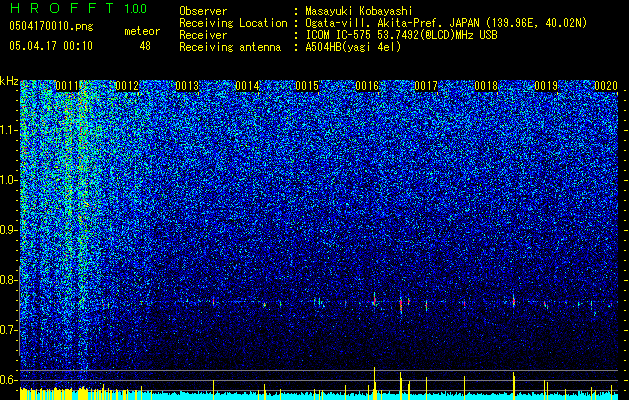Click the meteor count 48

[x=145, y=46]
